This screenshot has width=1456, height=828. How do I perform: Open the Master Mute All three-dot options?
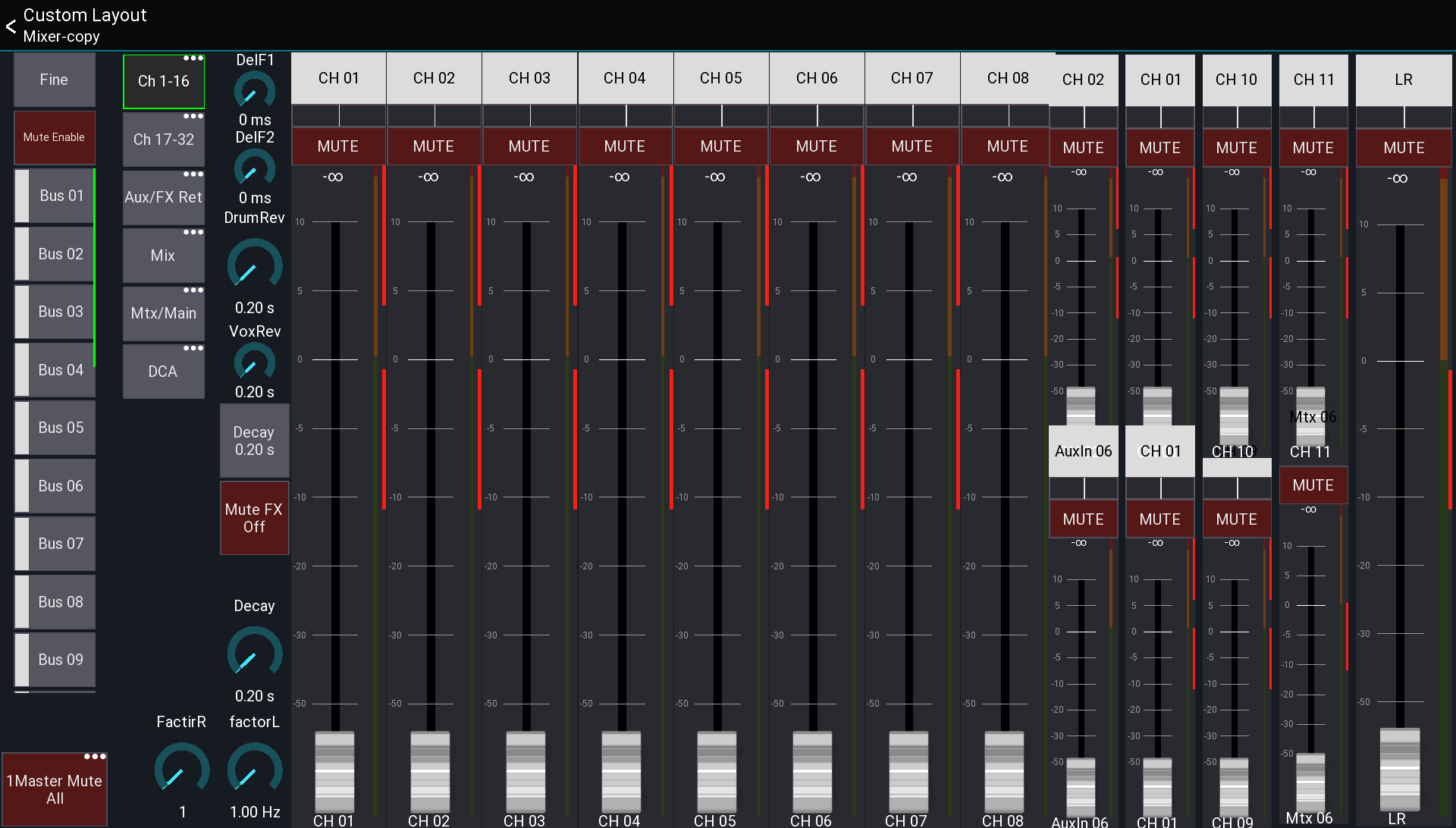click(95, 757)
